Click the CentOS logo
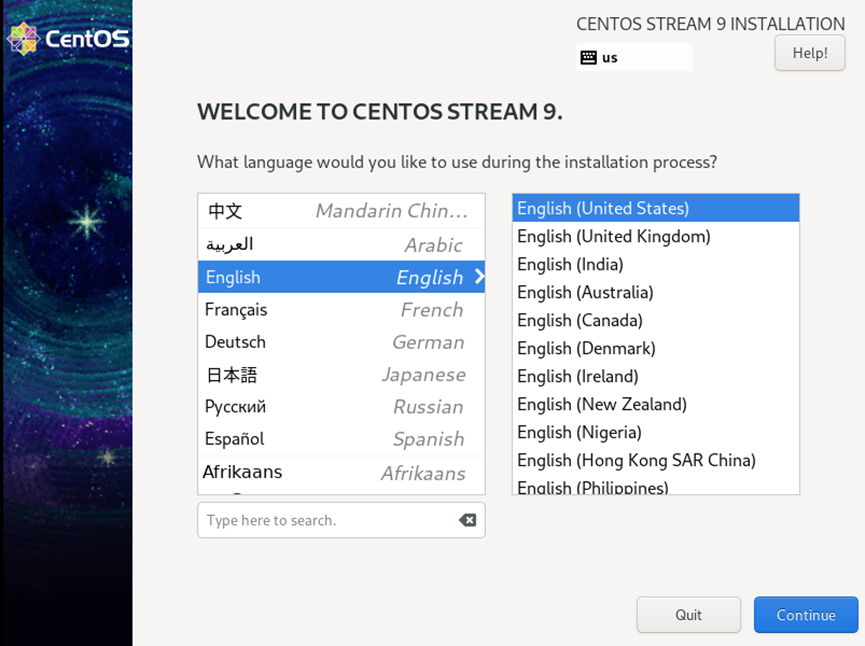The height and width of the screenshot is (646, 865). 68,39
